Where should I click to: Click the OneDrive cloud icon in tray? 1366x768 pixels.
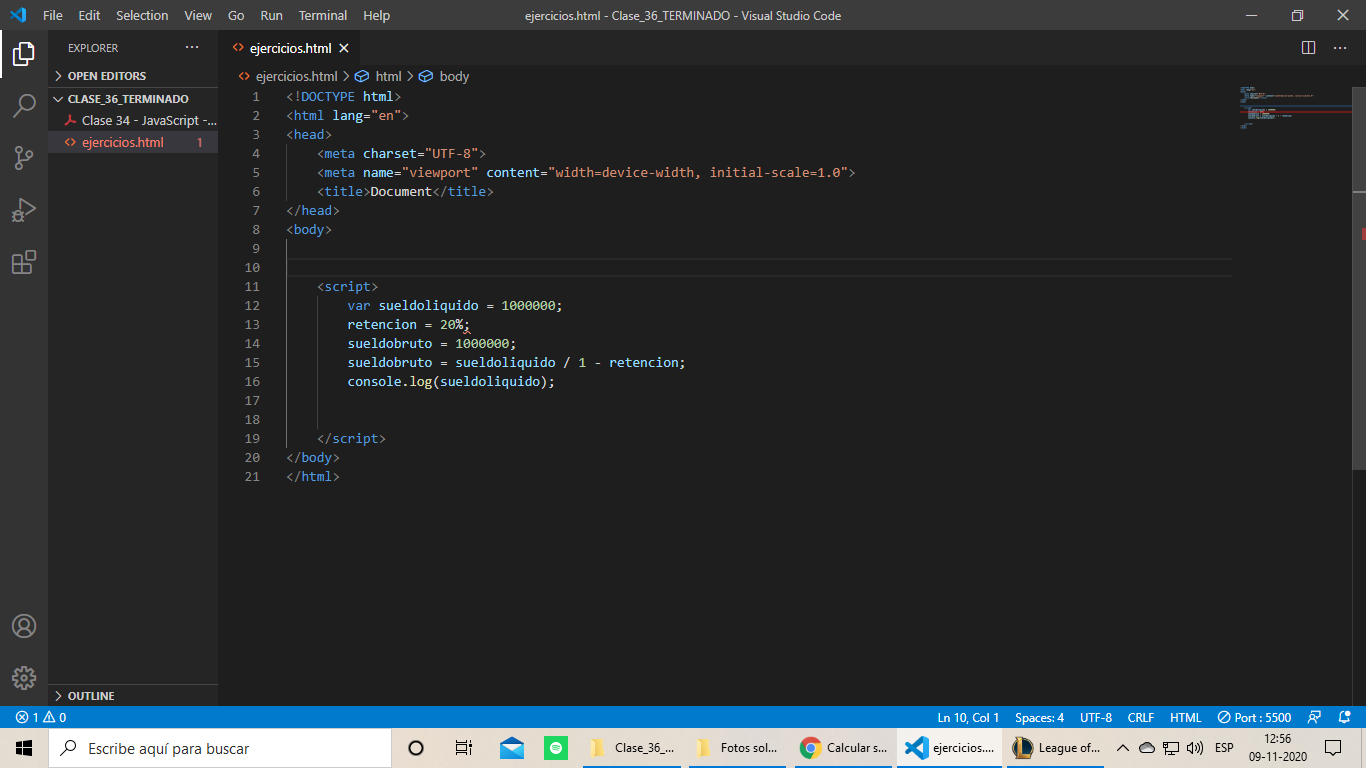pos(1147,748)
